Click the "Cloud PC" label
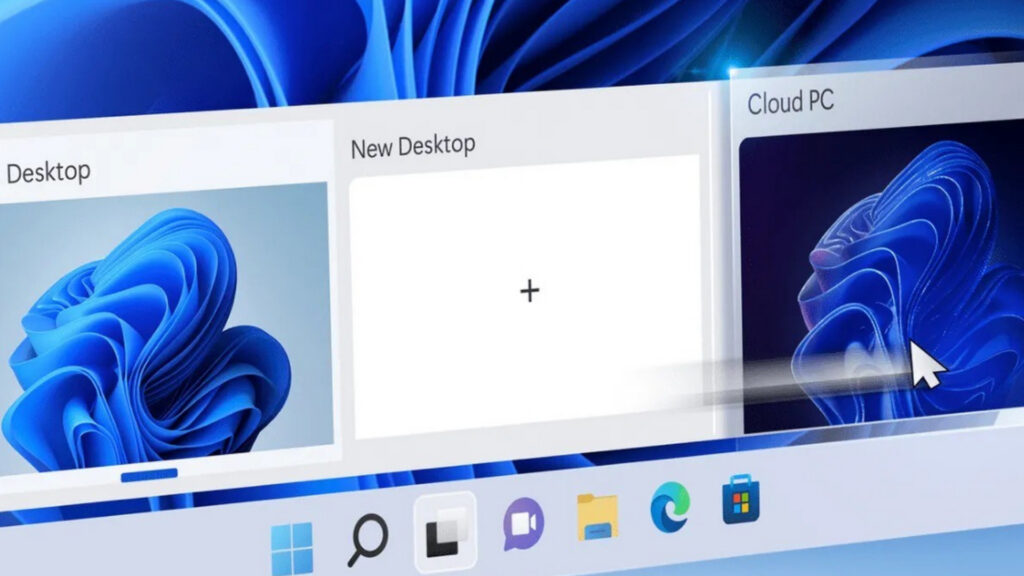 tap(790, 103)
